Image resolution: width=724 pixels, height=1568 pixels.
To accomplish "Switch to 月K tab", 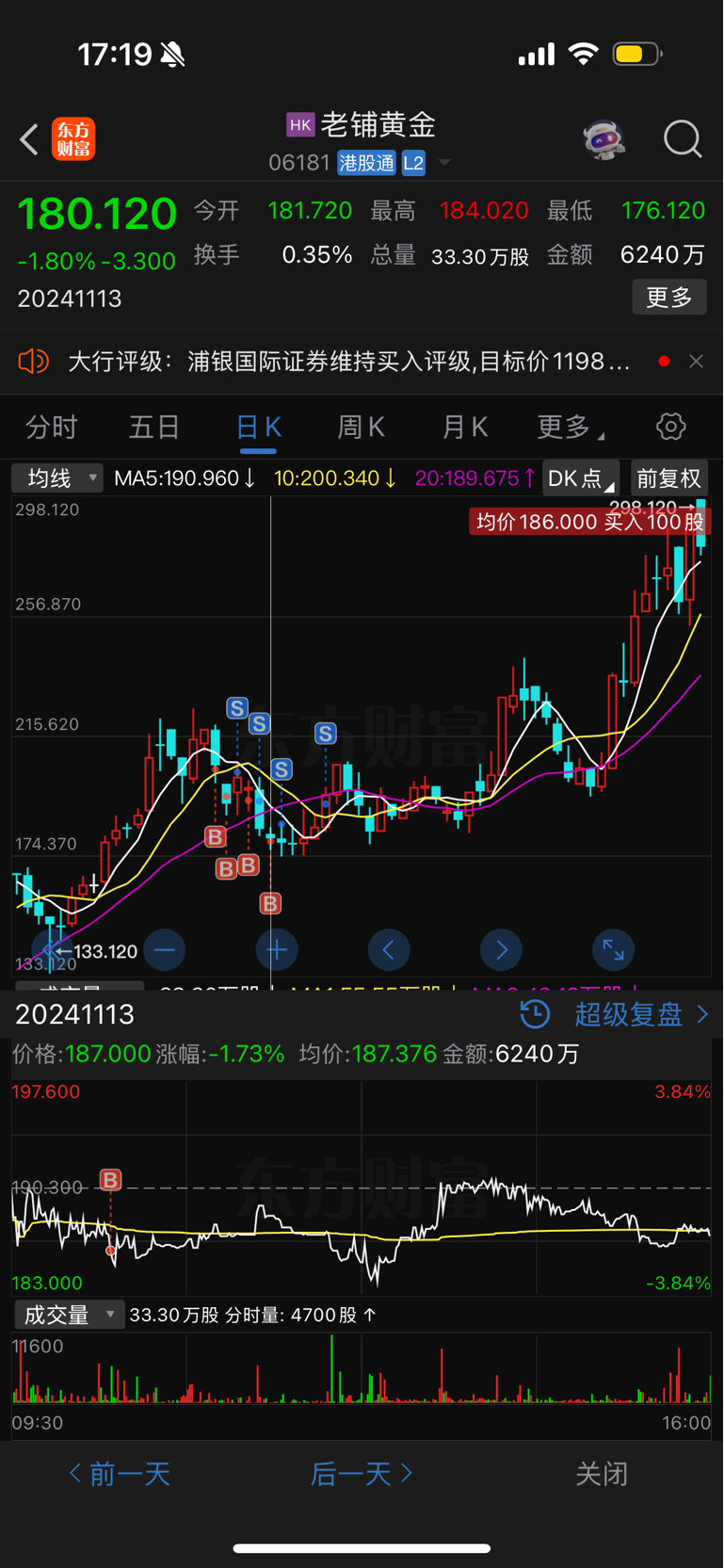I will pyautogui.click(x=465, y=428).
